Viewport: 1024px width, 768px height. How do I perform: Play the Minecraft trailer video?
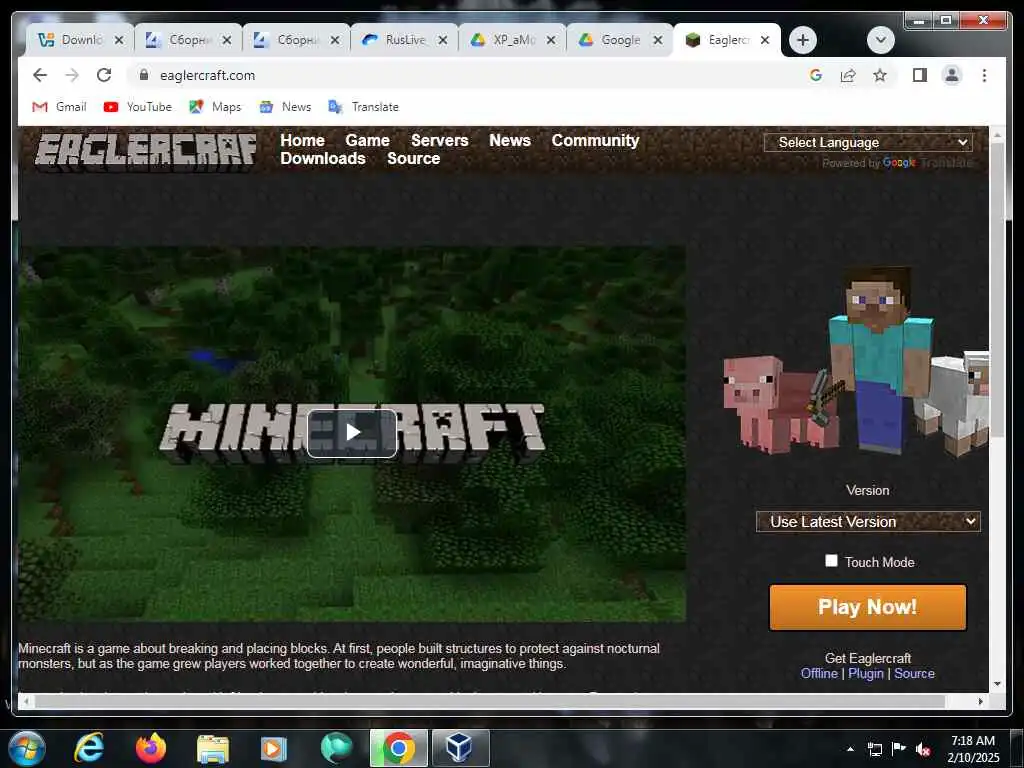[x=352, y=432]
